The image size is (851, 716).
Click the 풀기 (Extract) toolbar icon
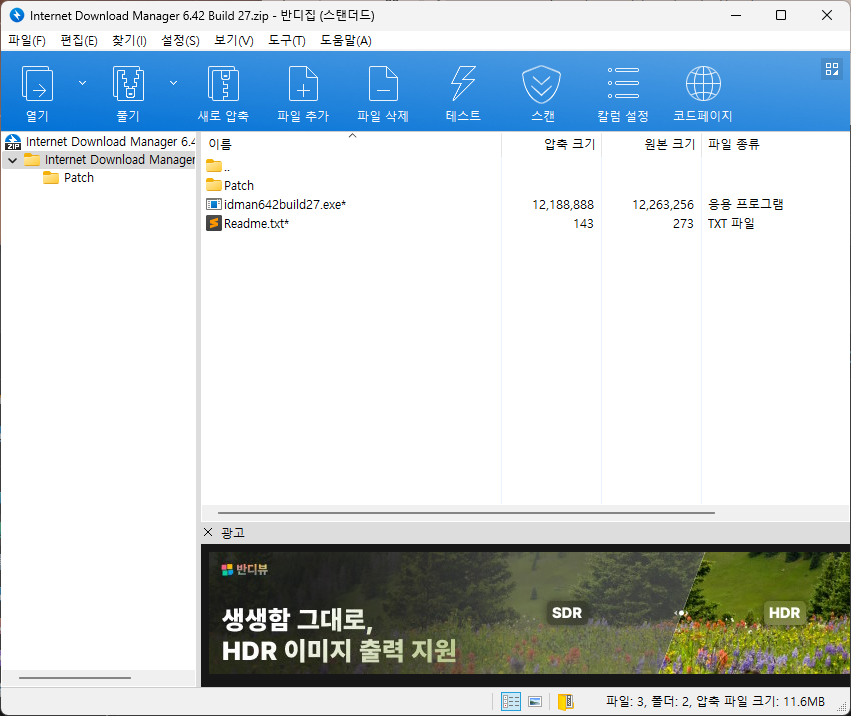[128, 93]
